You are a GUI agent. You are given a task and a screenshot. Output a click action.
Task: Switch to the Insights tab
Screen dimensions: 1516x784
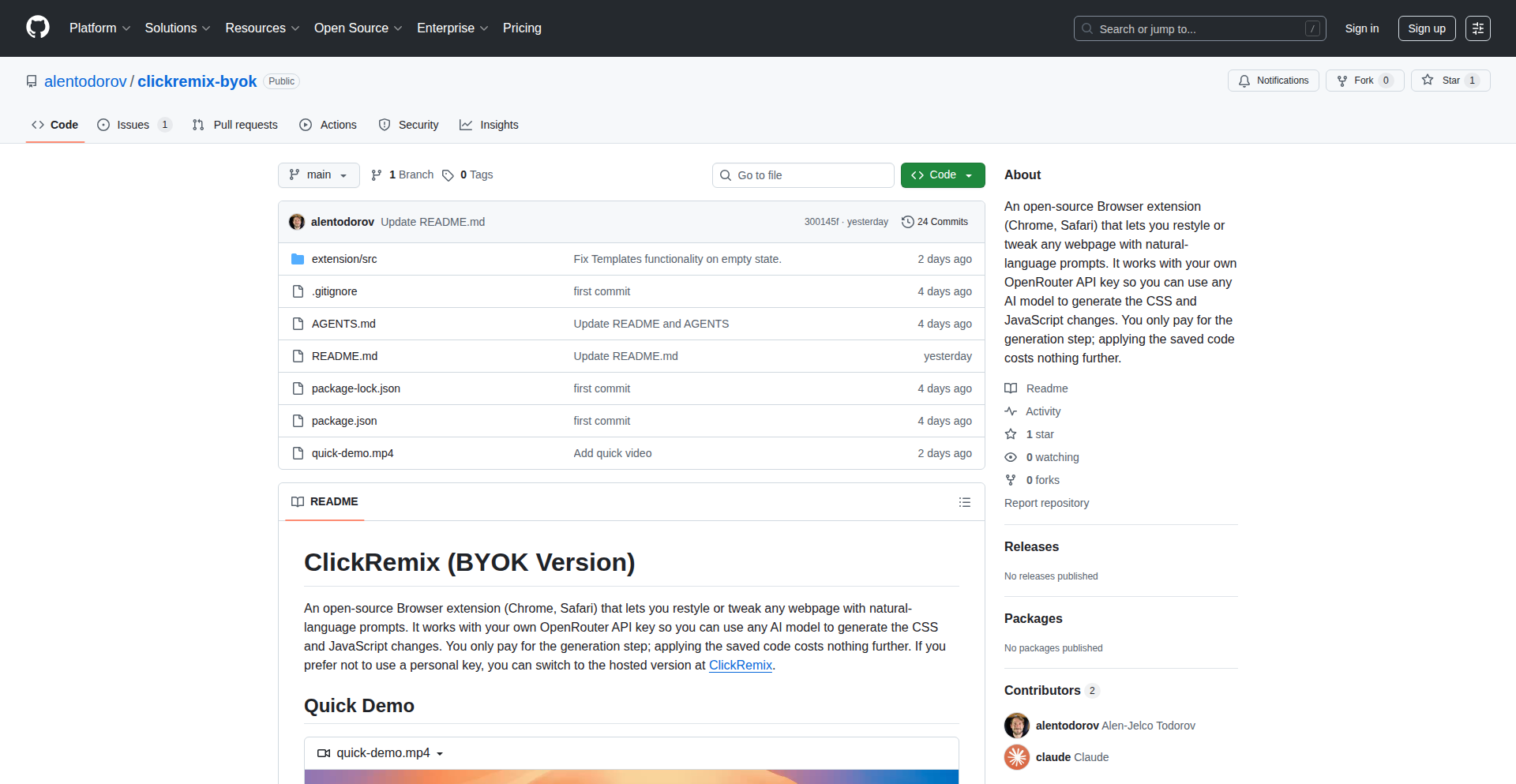tap(490, 125)
